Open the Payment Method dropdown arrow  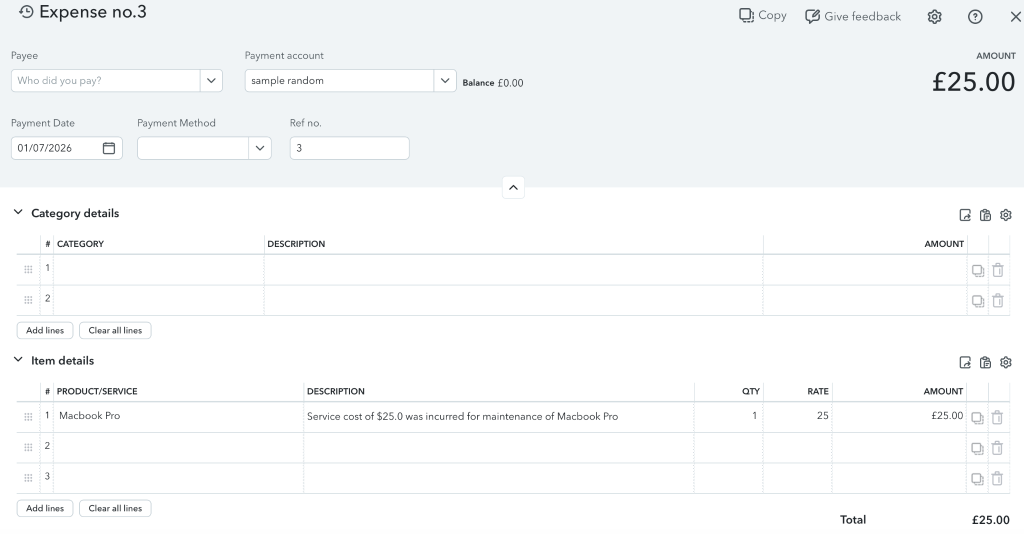coord(260,148)
